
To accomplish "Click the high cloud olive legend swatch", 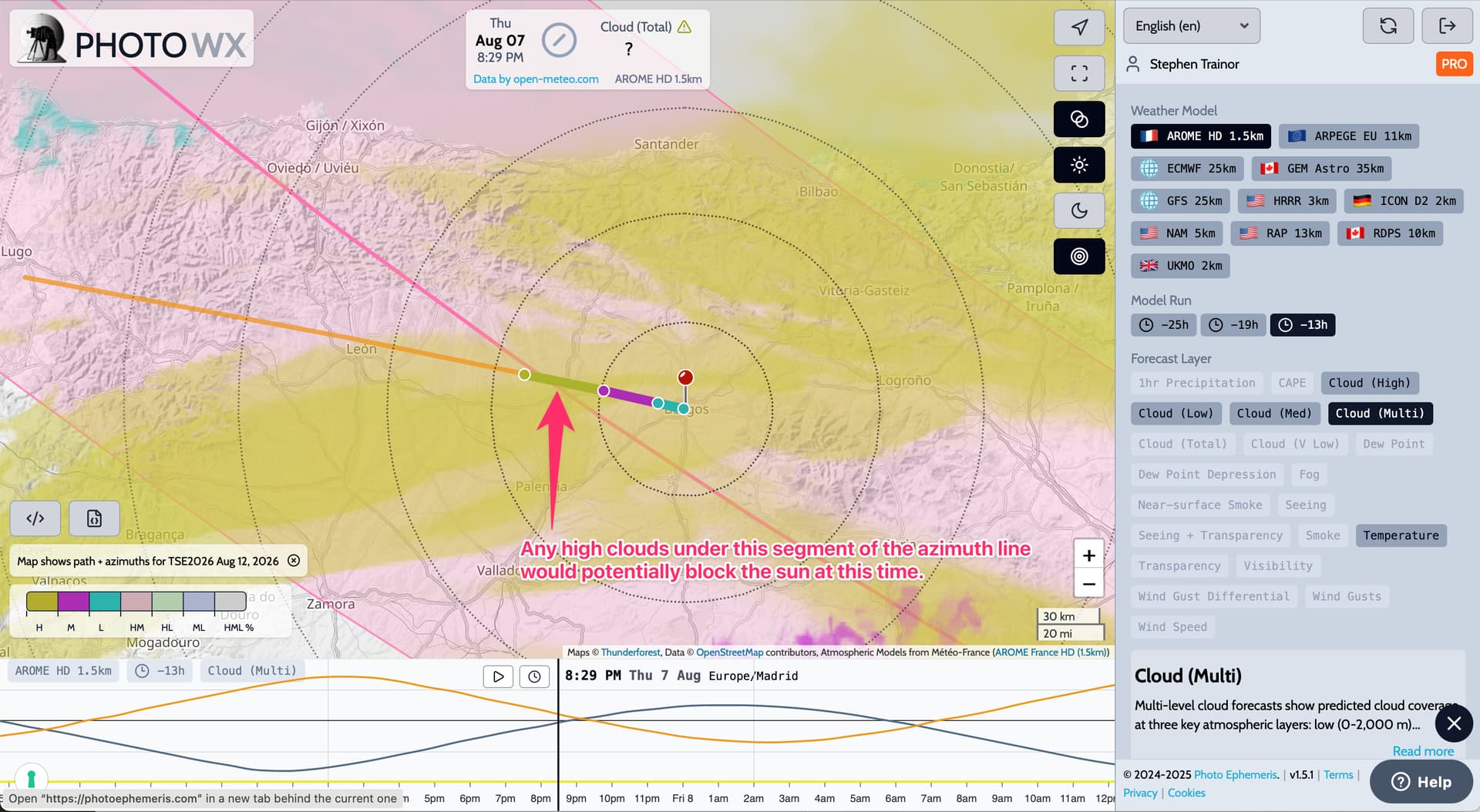I will tap(42, 602).
